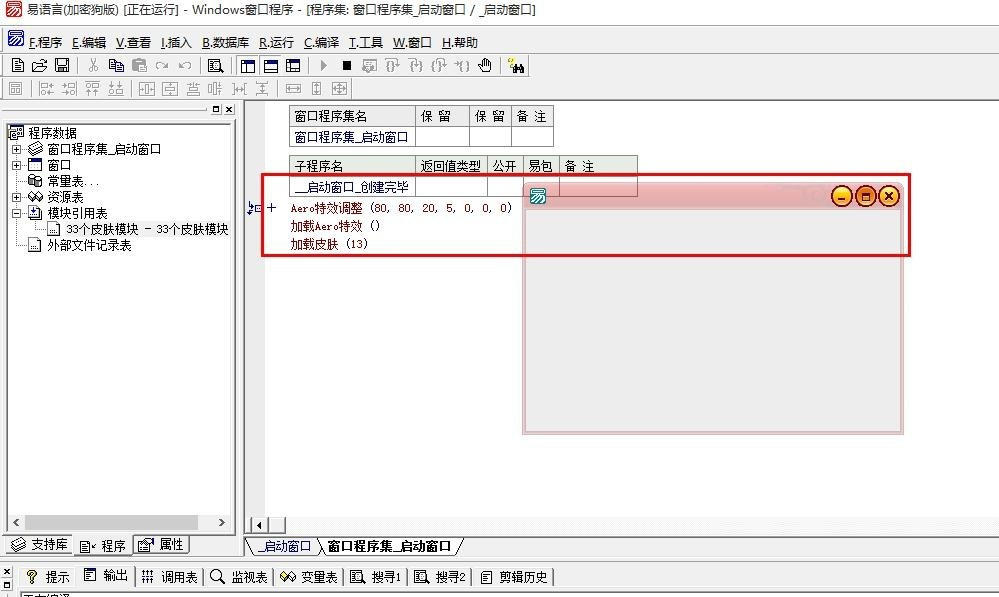Expand the 资源表 tree node
Image resolution: width=999 pixels, height=597 pixels.
click(17, 197)
